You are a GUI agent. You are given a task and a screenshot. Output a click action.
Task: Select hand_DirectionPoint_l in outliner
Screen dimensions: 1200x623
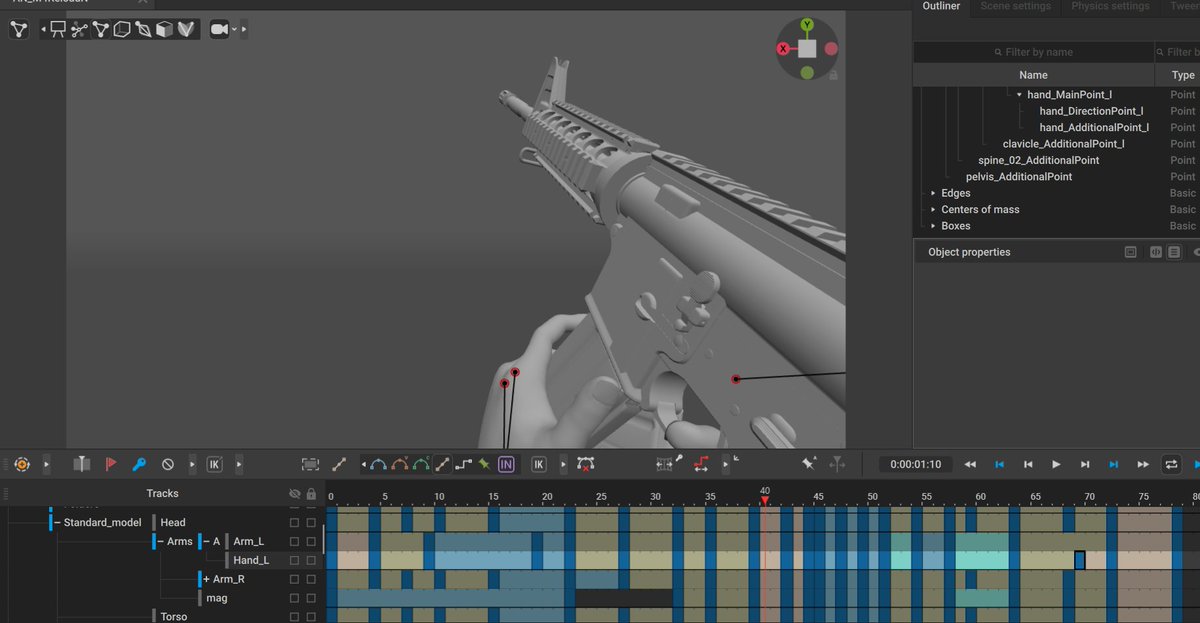tap(1091, 111)
